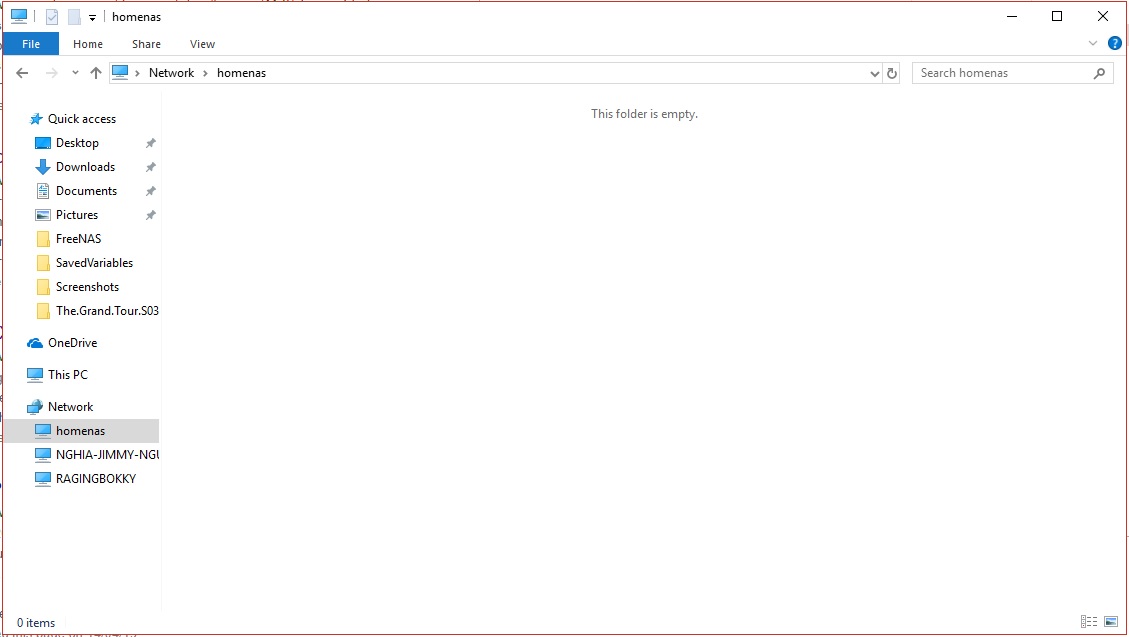Go up one level with up arrow
The height and width of the screenshot is (637, 1129).
pos(96,73)
